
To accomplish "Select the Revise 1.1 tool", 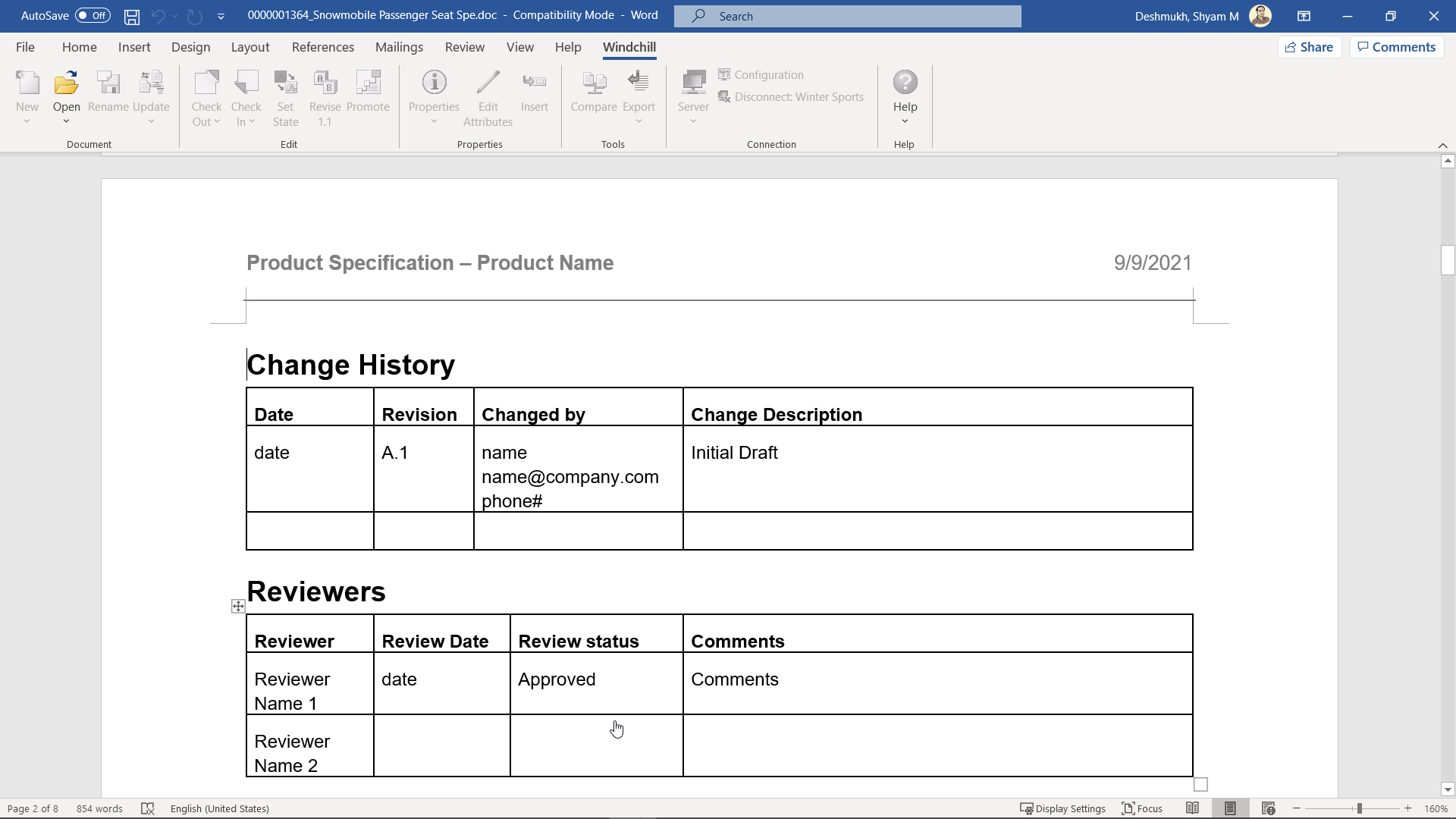I will pyautogui.click(x=325, y=99).
